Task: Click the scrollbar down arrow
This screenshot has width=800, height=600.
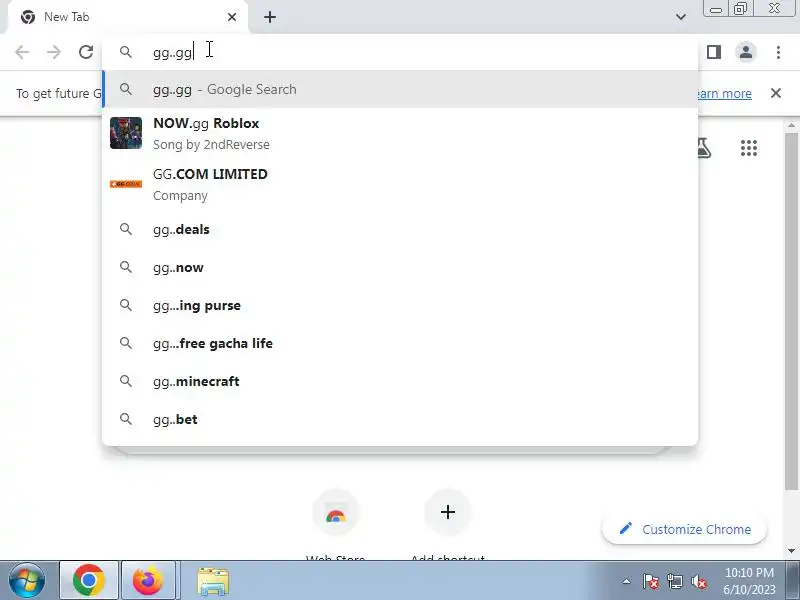Action: click(791, 551)
